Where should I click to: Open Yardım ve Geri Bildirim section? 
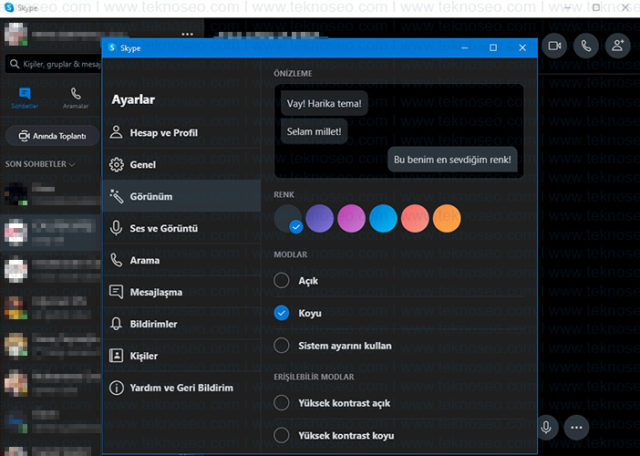coord(181,387)
